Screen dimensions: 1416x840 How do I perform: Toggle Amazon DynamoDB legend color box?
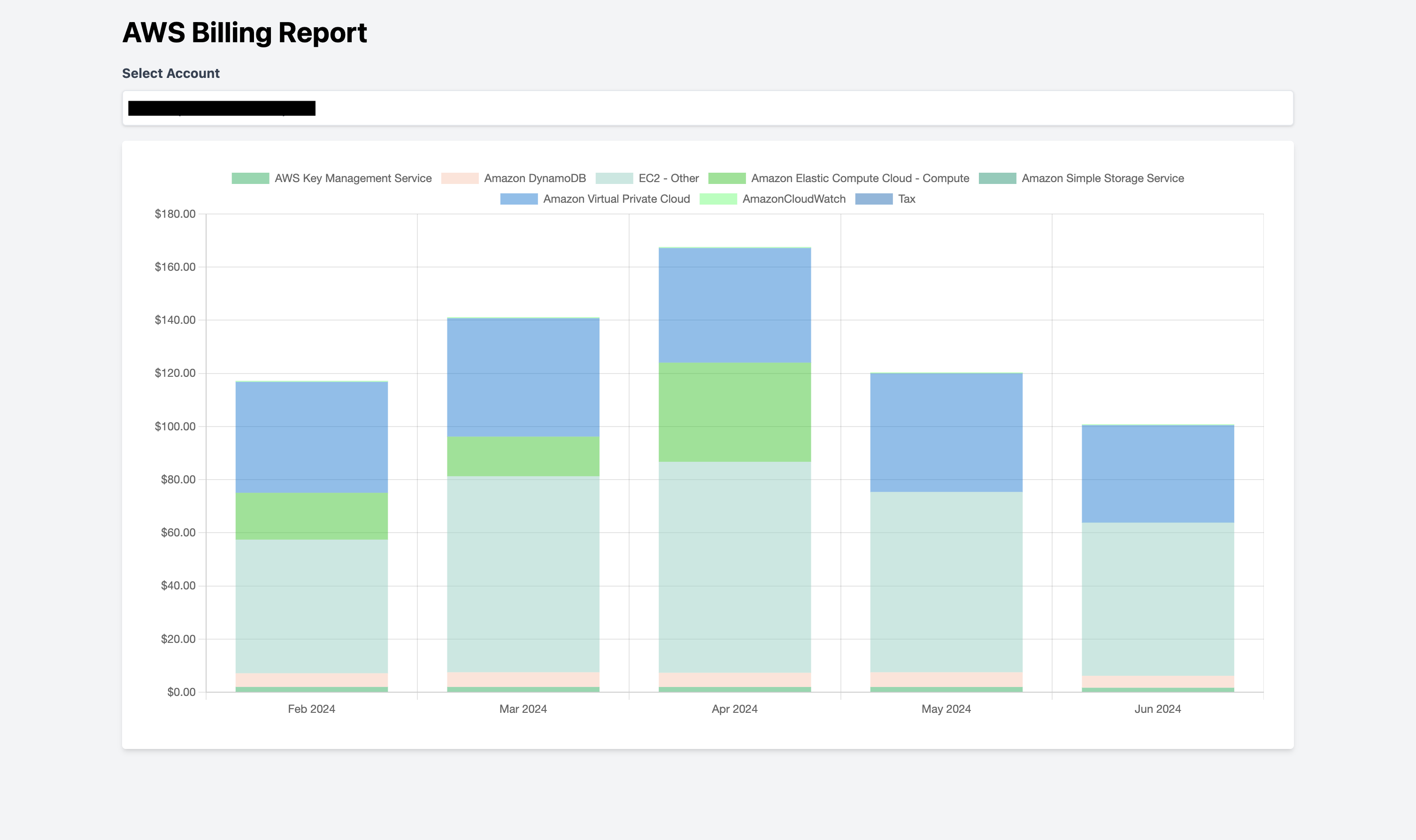pos(460,178)
